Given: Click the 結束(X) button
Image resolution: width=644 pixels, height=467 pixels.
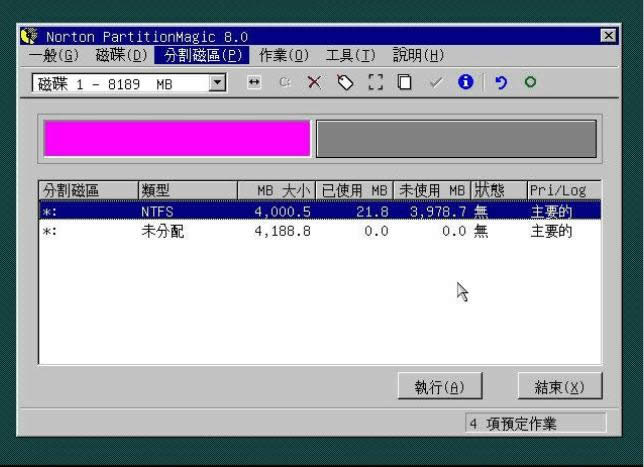Looking at the screenshot, I should [552, 387].
